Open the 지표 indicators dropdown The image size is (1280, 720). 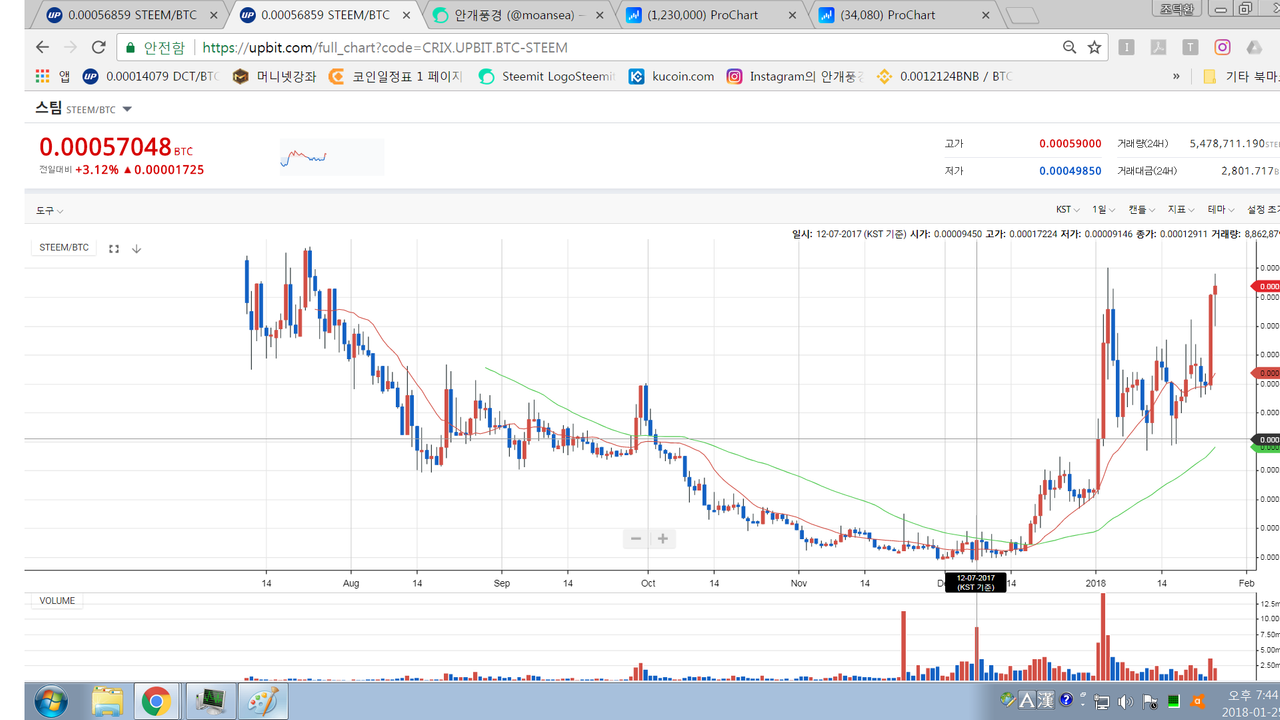pyautogui.click(x=1181, y=210)
